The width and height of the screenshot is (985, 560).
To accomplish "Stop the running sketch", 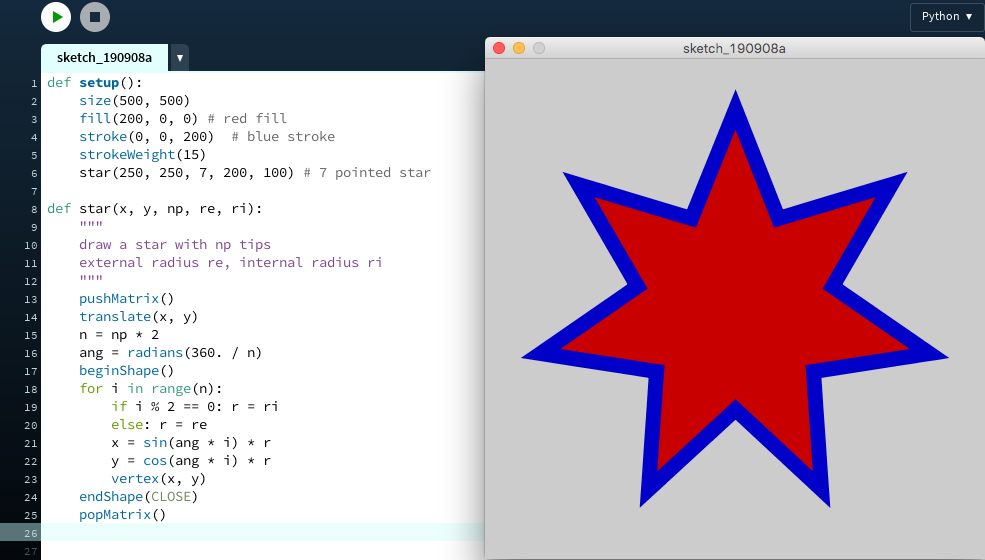I will tap(95, 16).
